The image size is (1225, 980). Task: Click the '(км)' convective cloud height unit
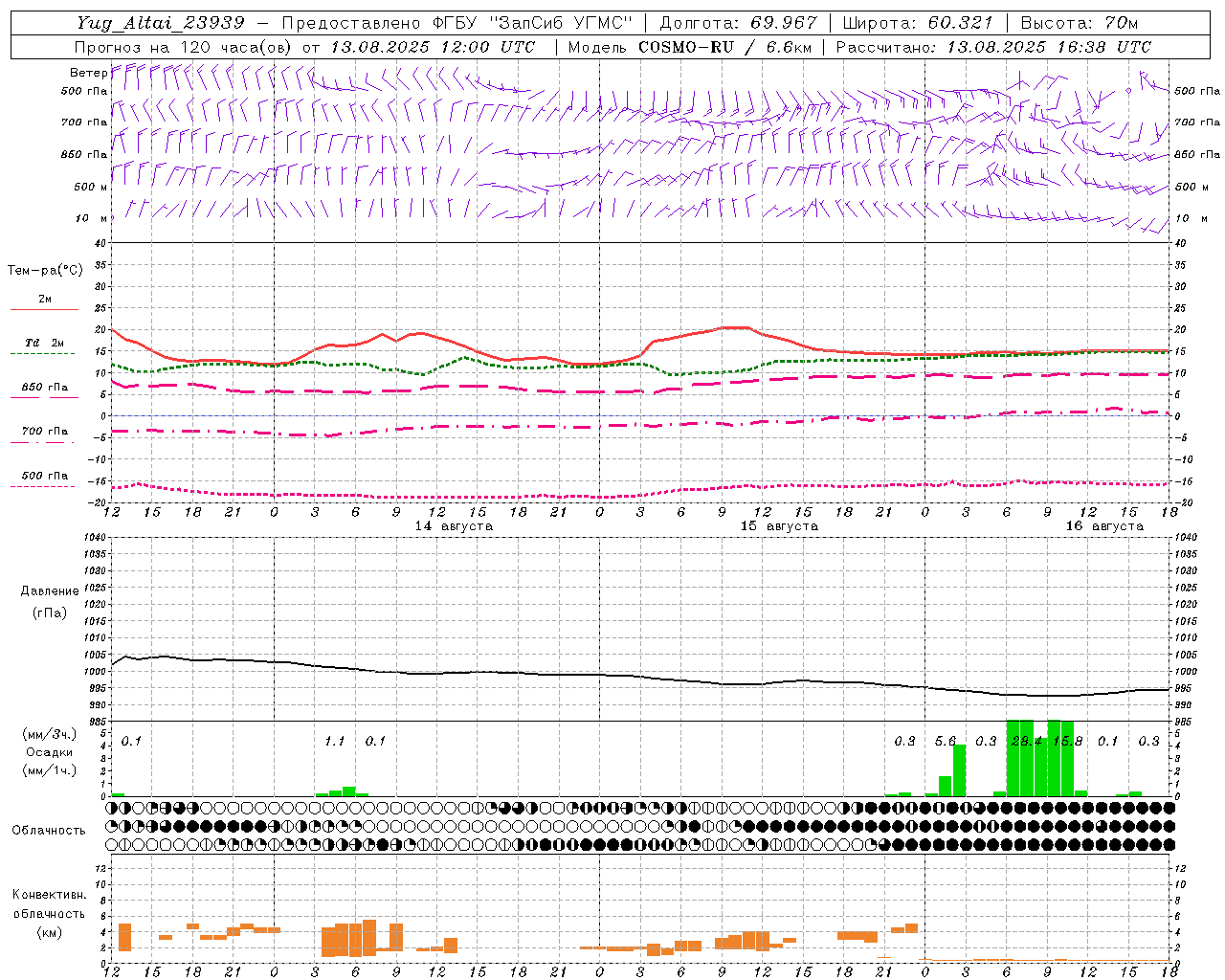(49, 932)
